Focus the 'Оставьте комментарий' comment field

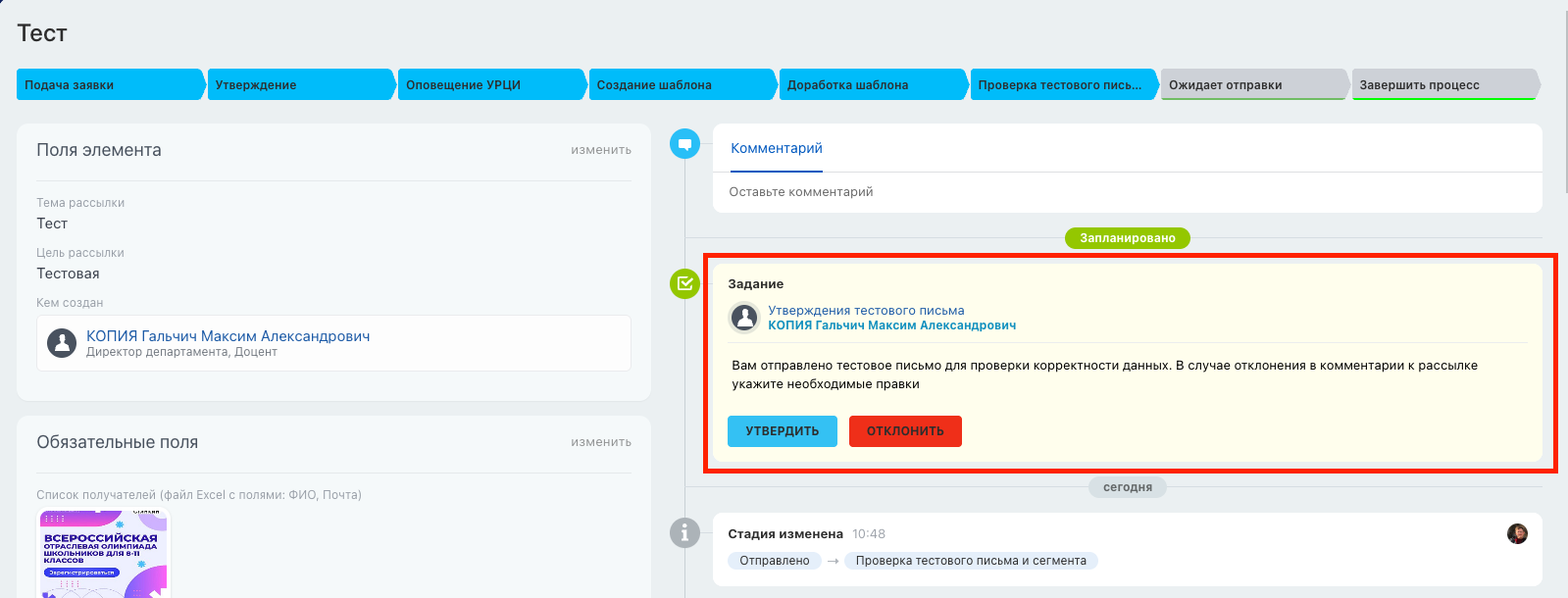point(1128,192)
